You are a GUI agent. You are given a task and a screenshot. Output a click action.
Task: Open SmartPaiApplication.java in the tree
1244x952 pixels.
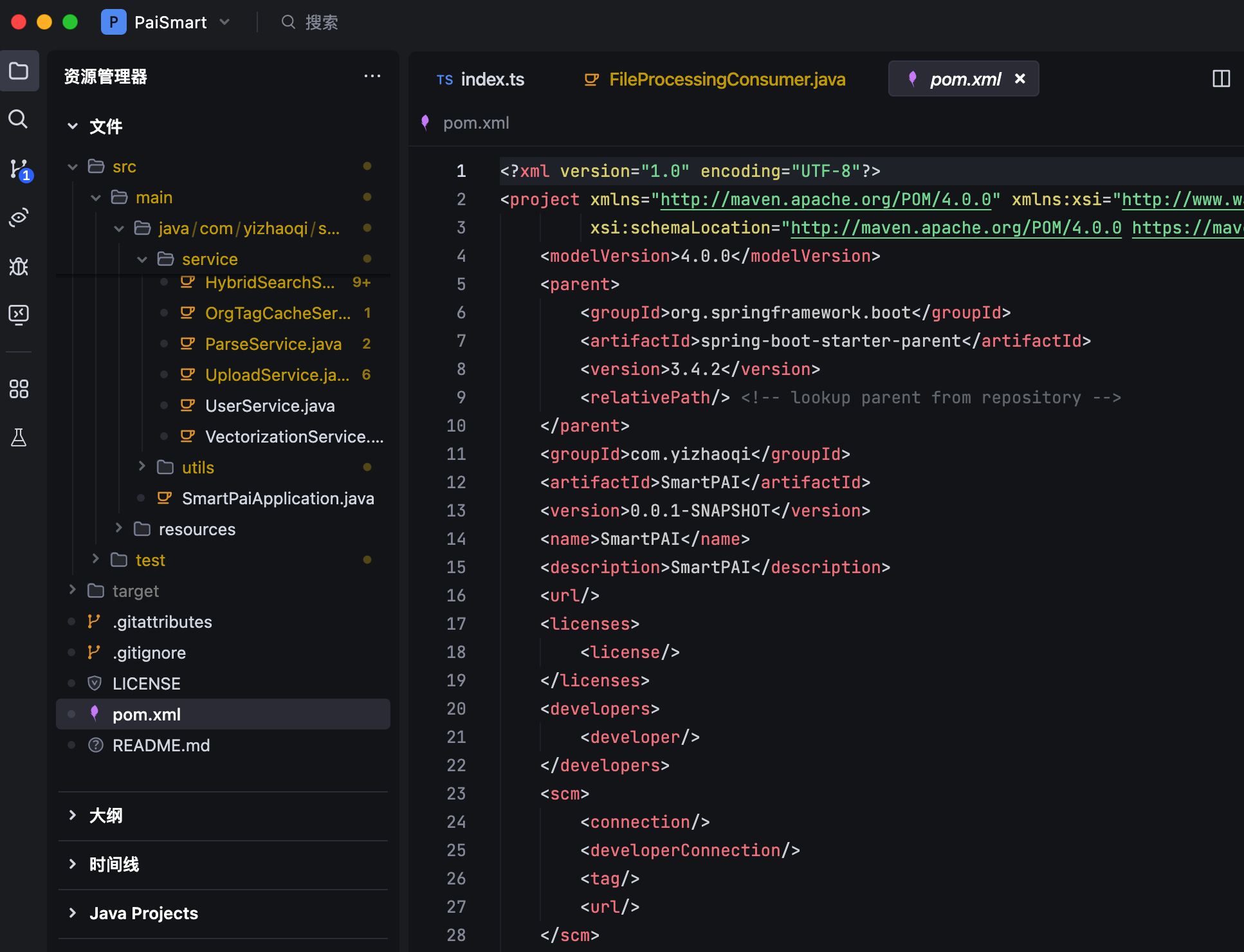[278, 498]
